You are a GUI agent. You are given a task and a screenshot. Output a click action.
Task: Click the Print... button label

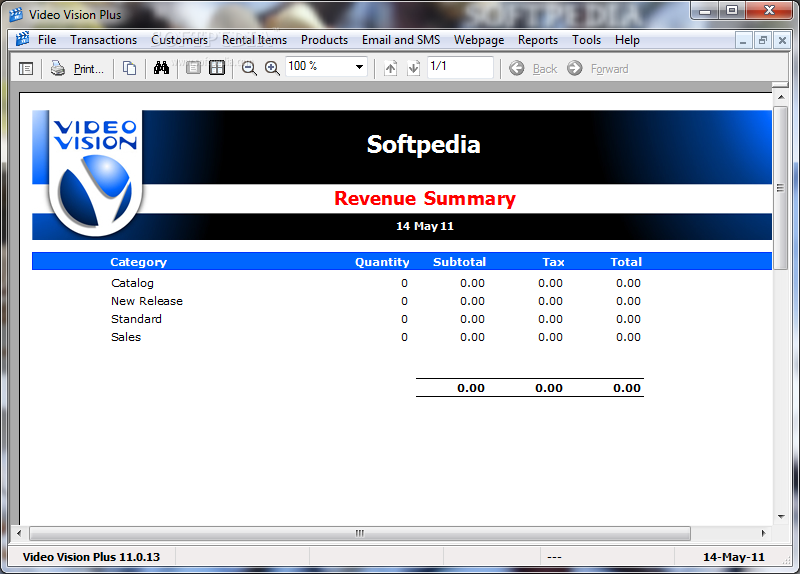coord(89,69)
